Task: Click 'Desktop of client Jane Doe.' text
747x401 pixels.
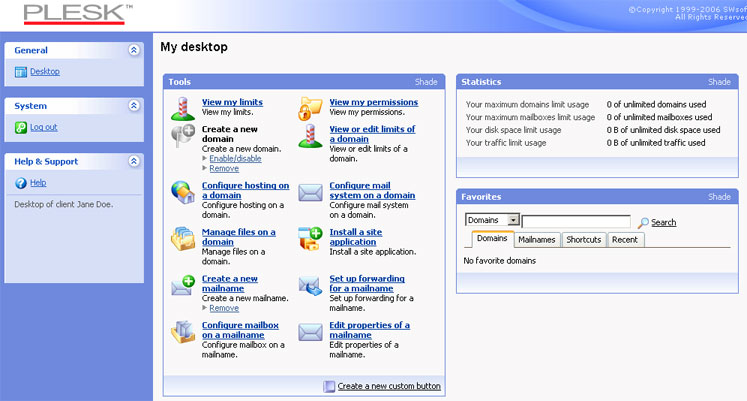Action: (64, 204)
